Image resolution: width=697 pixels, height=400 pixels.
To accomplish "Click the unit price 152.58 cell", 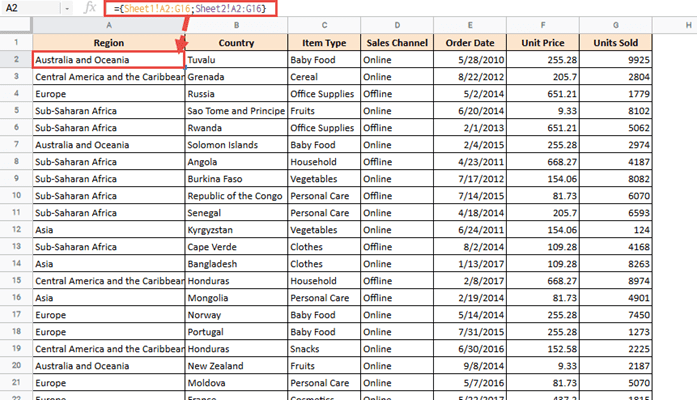I will pos(543,348).
